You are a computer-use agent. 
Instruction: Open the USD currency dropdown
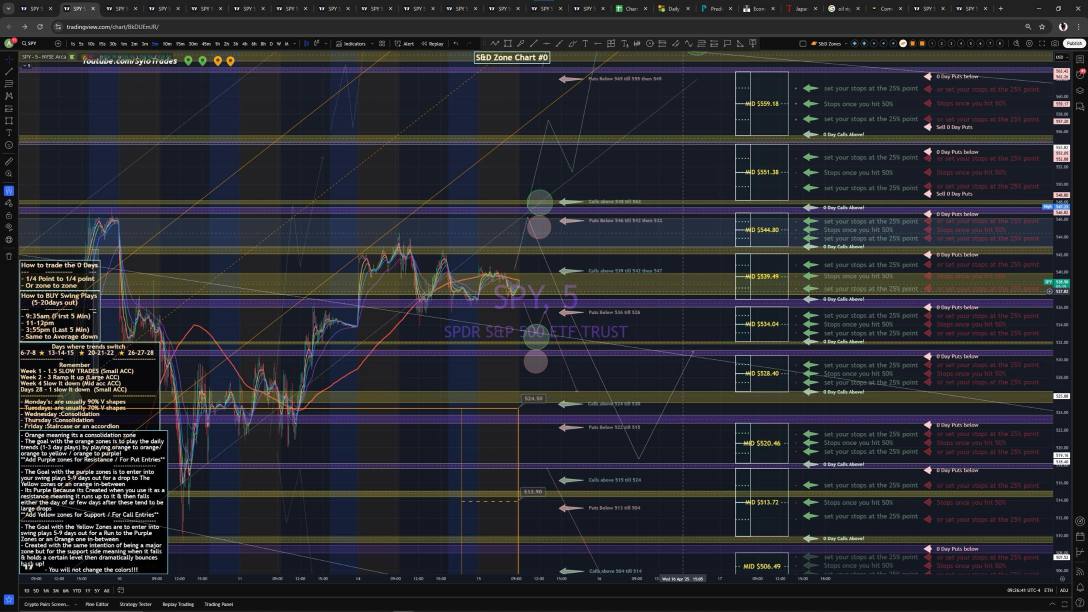(1060, 57)
